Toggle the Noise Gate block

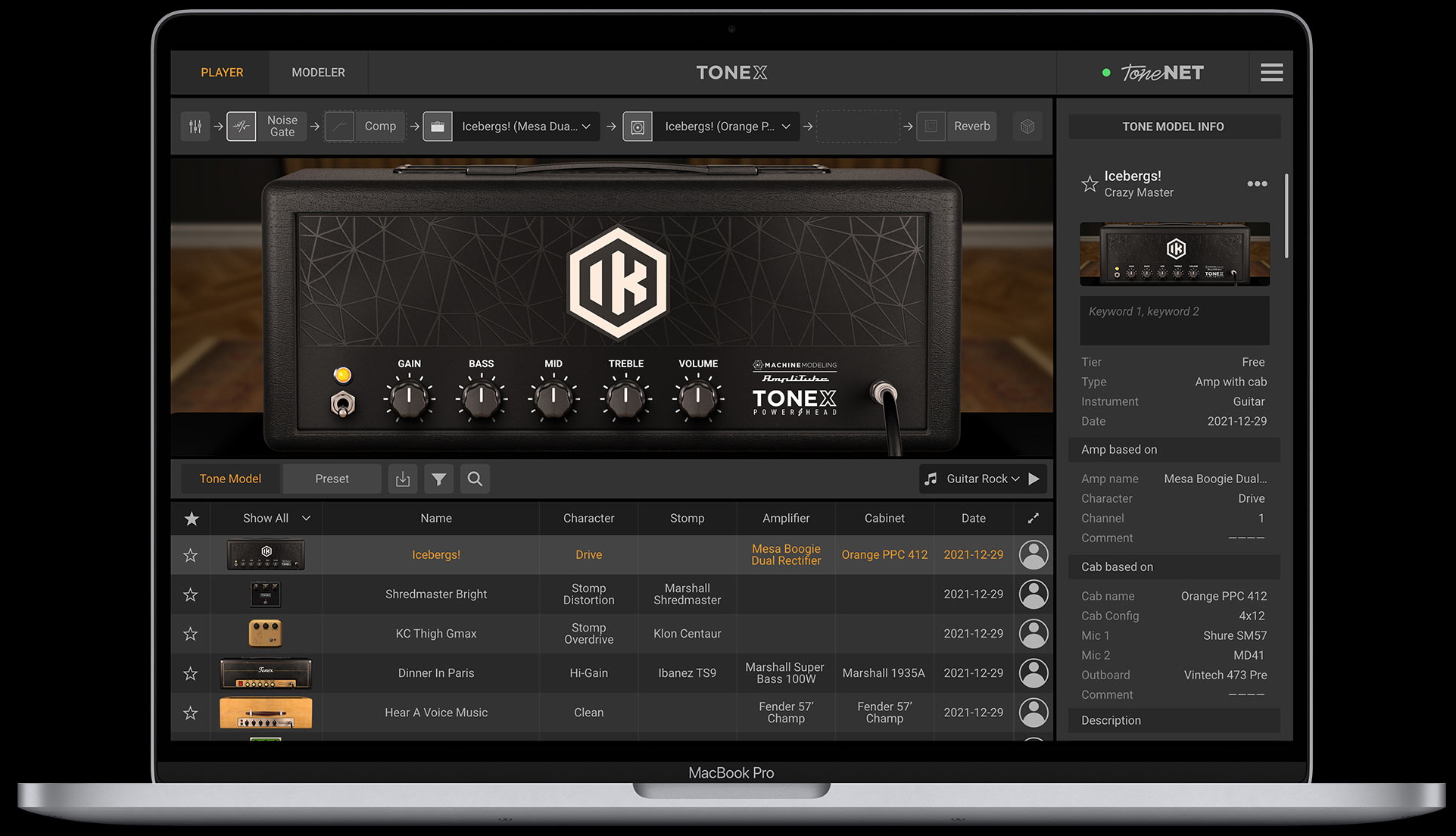[x=242, y=126]
